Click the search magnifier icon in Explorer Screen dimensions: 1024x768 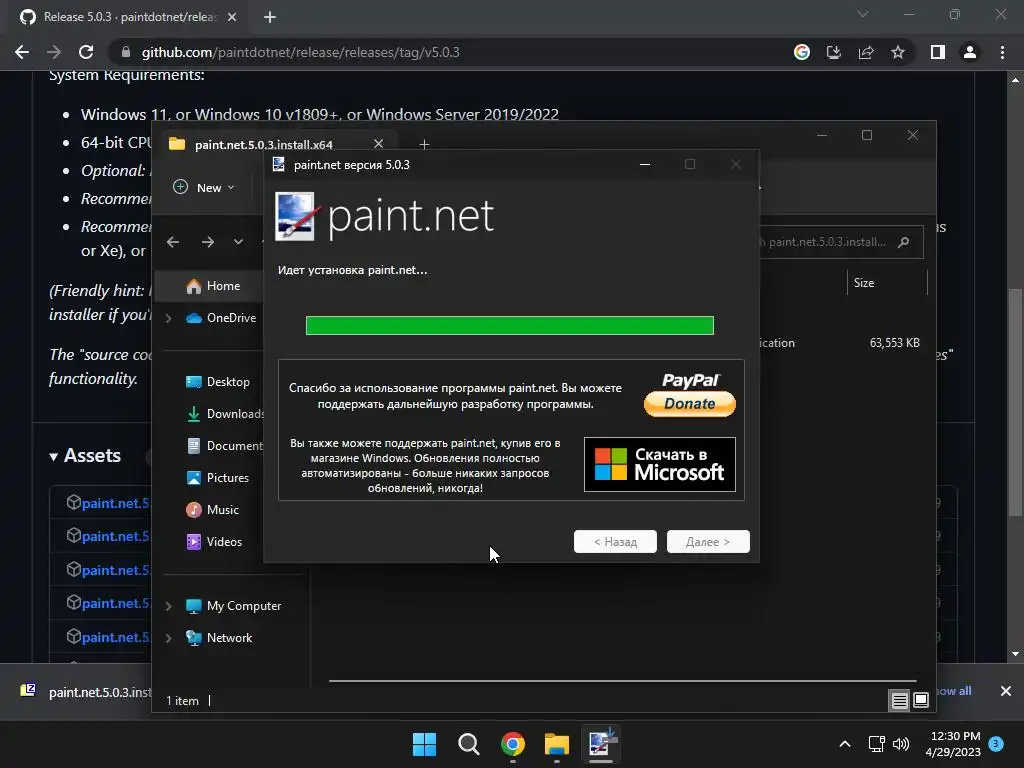pyautogui.click(x=904, y=242)
